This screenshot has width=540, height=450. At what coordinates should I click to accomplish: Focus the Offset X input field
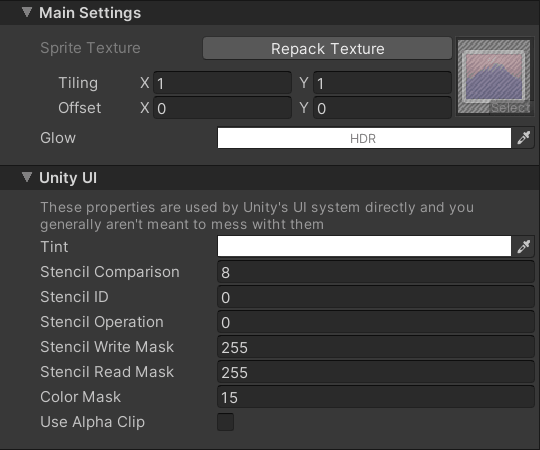point(222,108)
